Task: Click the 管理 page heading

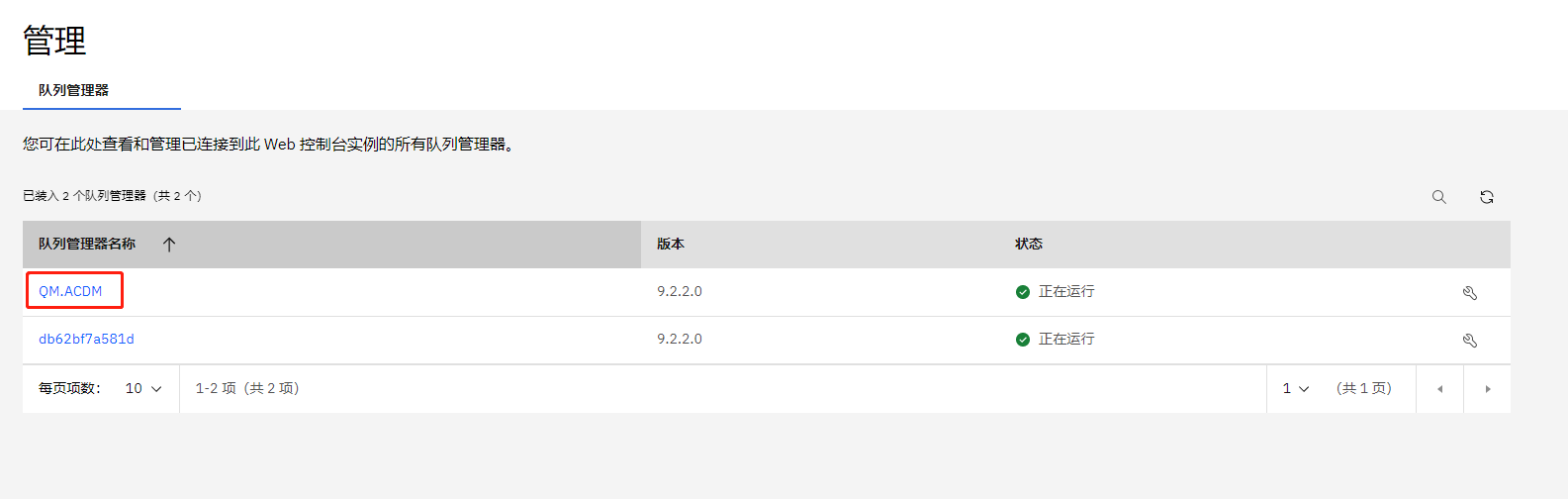Action: click(54, 41)
